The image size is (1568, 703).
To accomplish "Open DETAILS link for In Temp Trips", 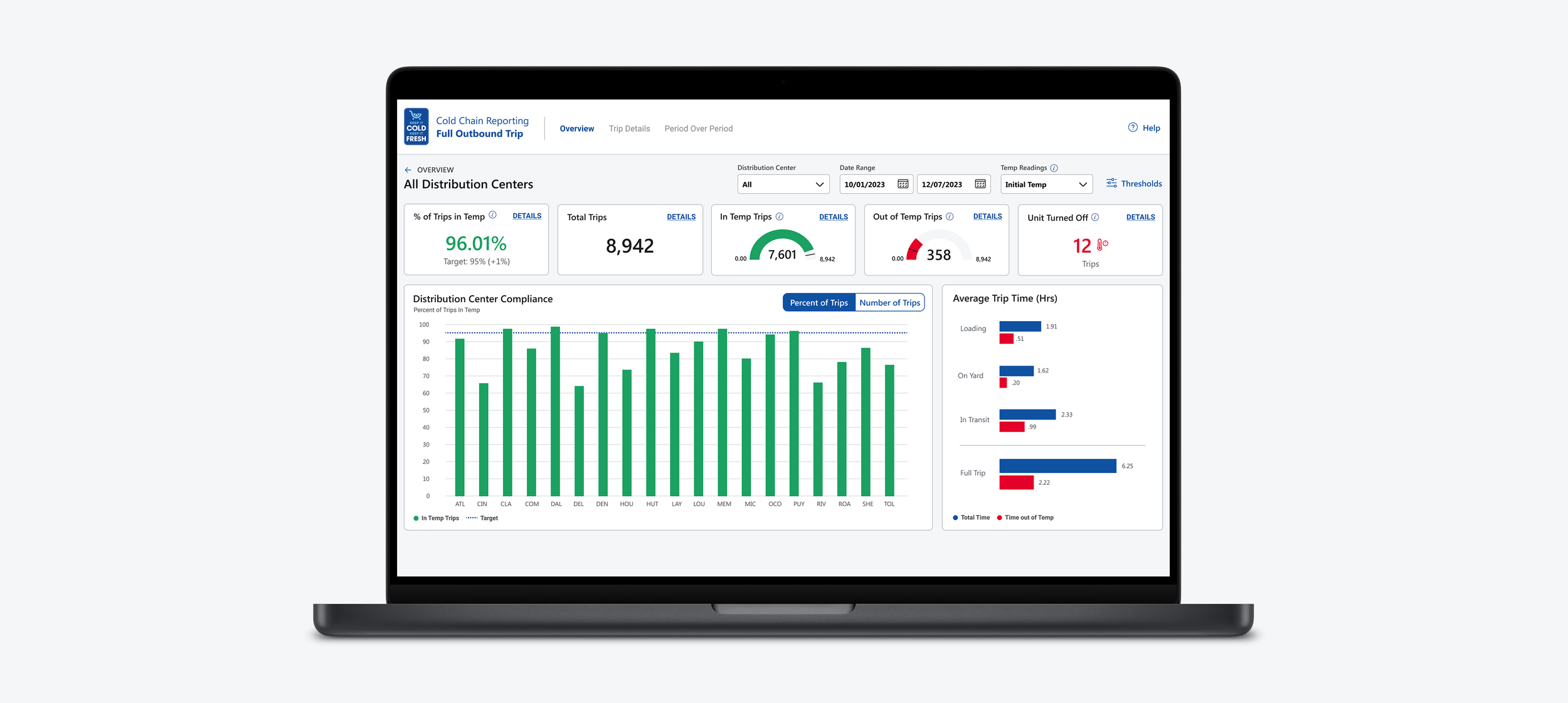I will click(833, 217).
